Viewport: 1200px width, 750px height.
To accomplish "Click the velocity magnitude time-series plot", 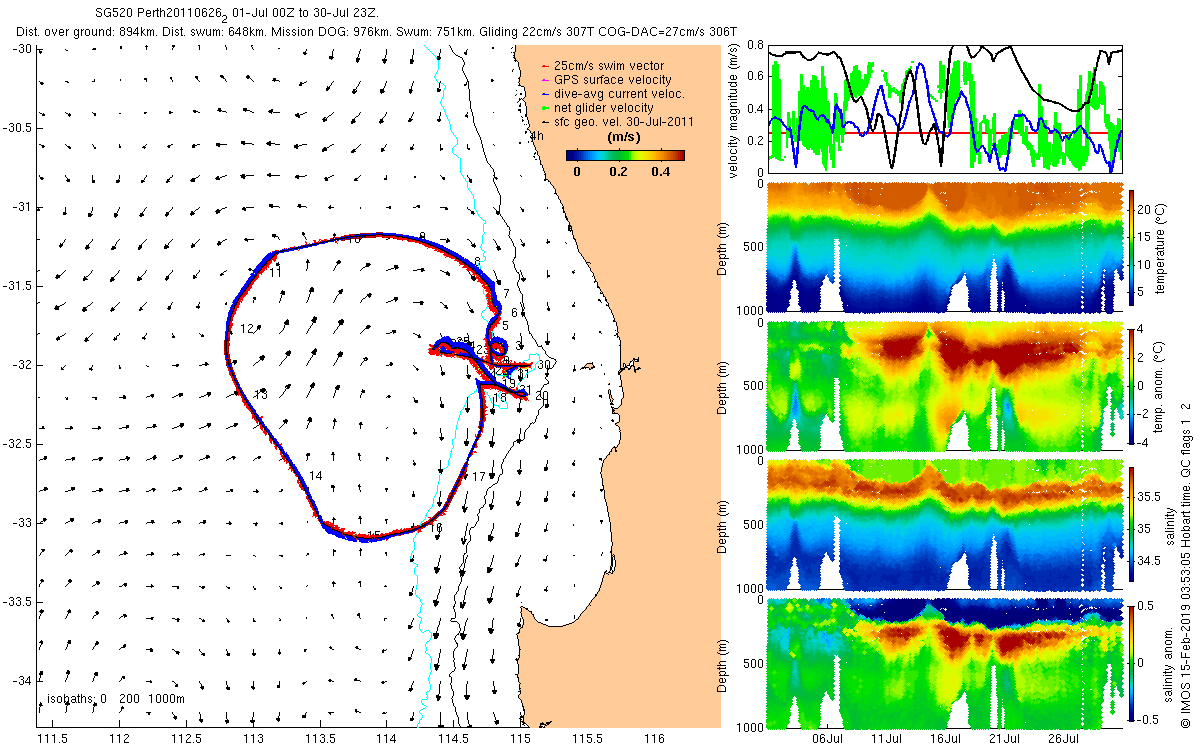I will 945,109.
